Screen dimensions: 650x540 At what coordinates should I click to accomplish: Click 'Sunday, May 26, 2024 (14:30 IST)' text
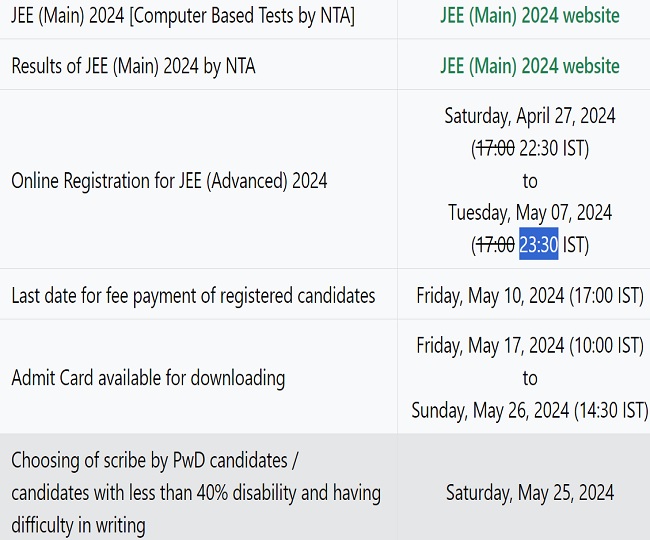(529, 410)
